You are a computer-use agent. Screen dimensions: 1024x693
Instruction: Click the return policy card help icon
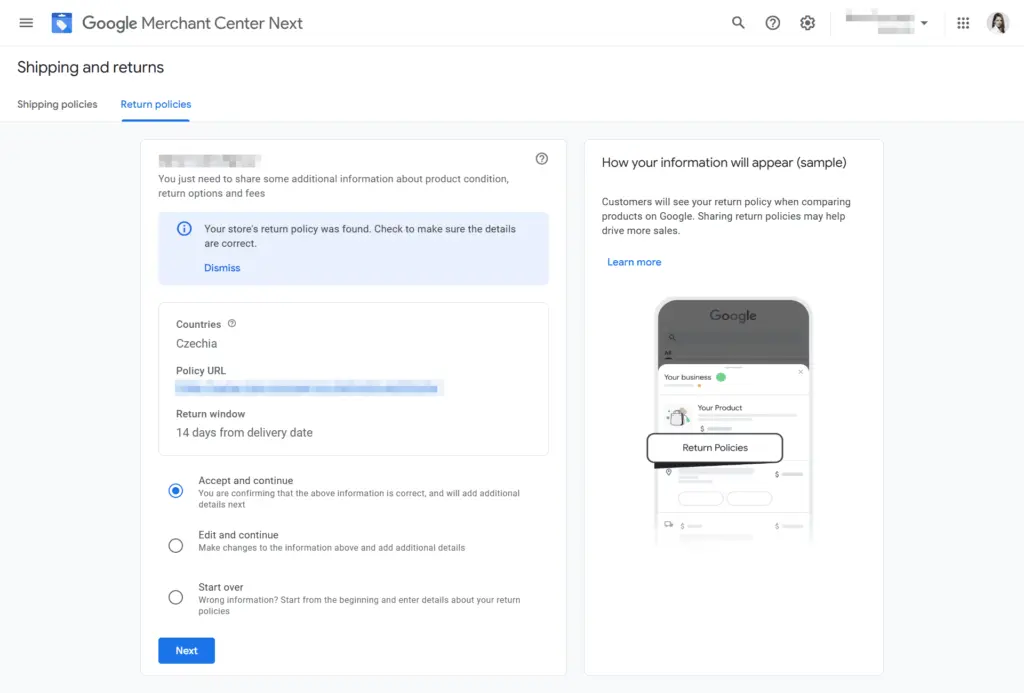(541, 159)
